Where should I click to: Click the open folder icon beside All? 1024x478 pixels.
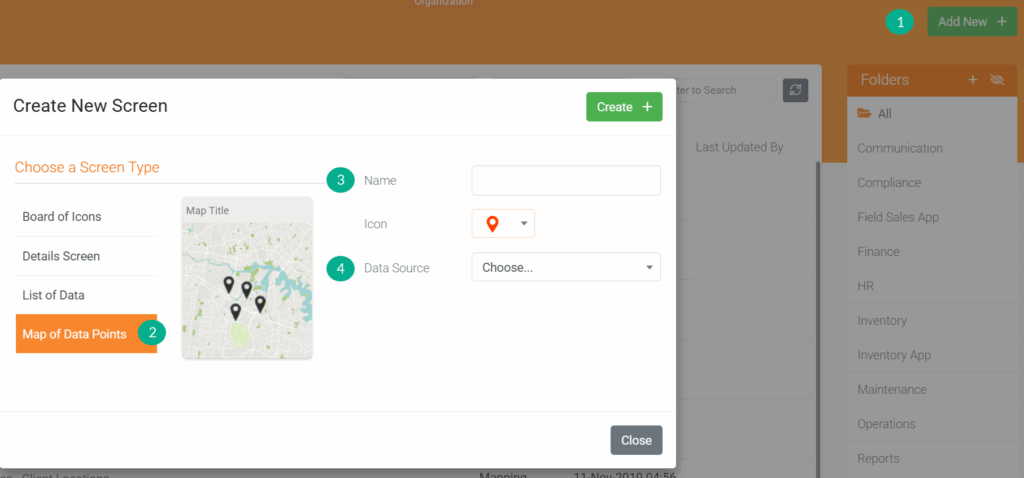click(x=864, y=114)
